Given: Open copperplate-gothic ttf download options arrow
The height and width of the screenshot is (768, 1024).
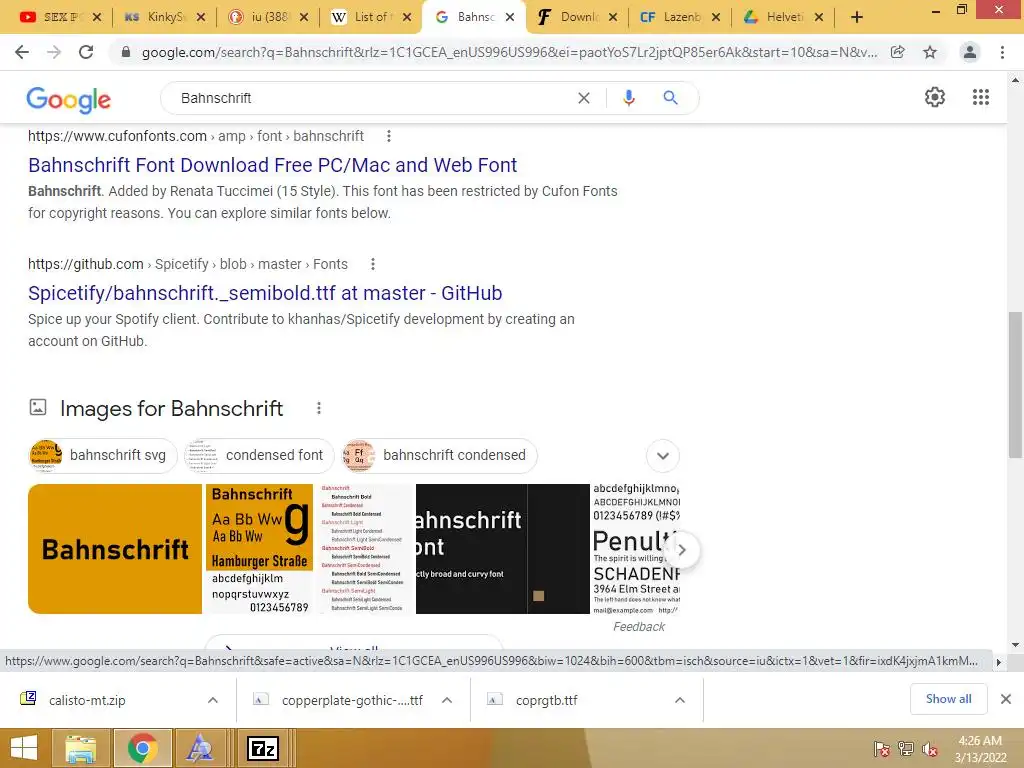Looking at the screenshot, I should point(447,700).
